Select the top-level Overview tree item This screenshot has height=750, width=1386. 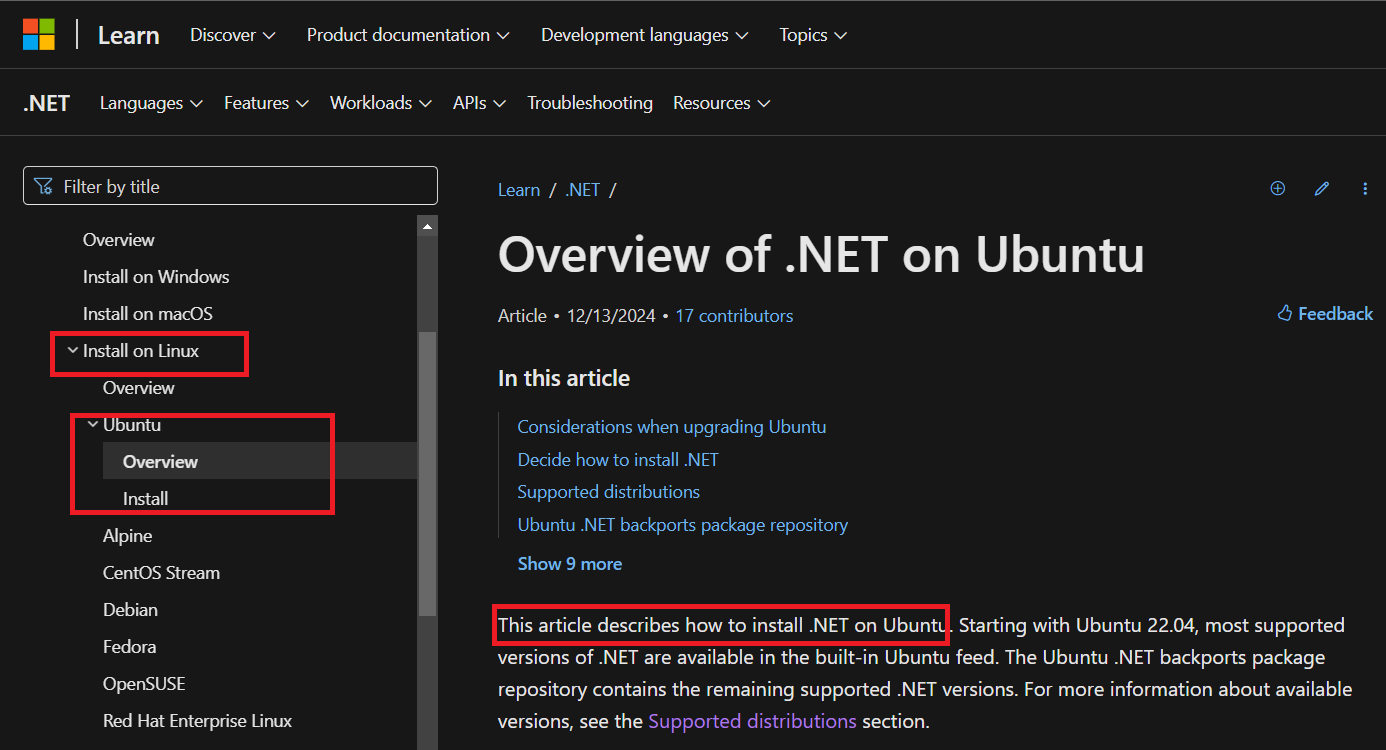[x=119, y=240]
